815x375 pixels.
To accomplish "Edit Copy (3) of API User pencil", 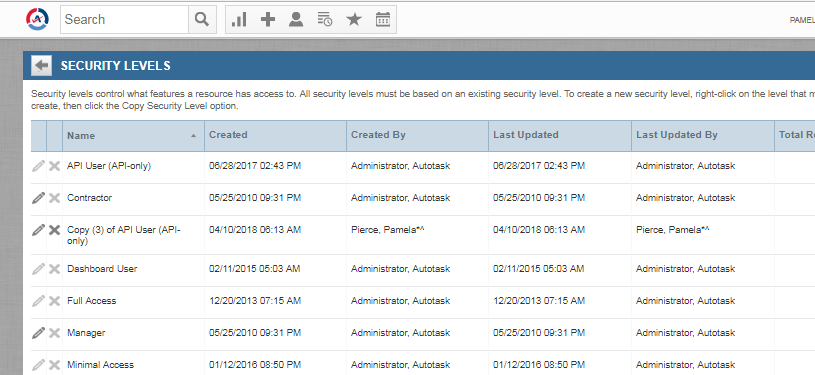I will [x=38, y=230].
